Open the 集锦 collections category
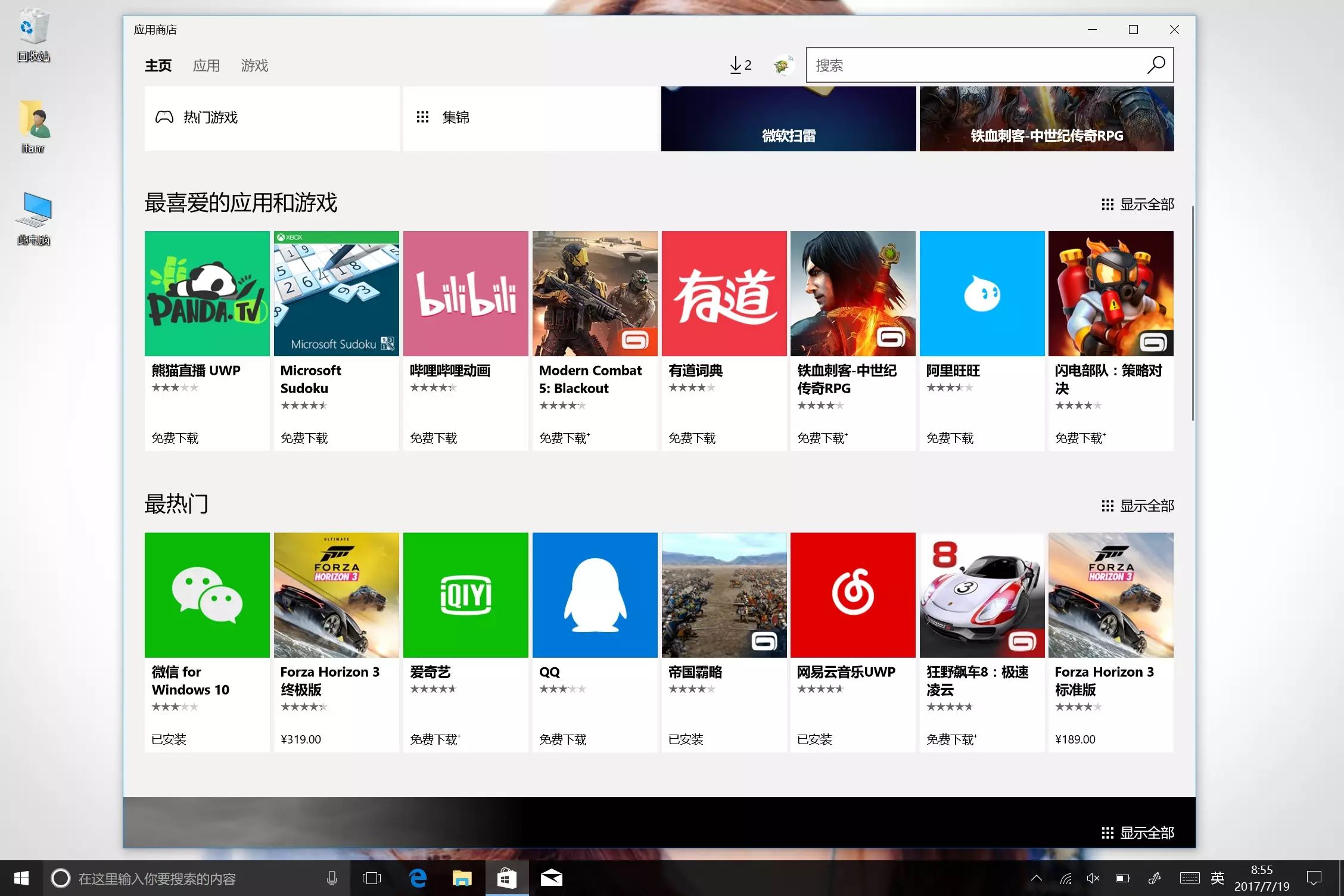This screenshot has width=1344, height=896. point(530,118)
